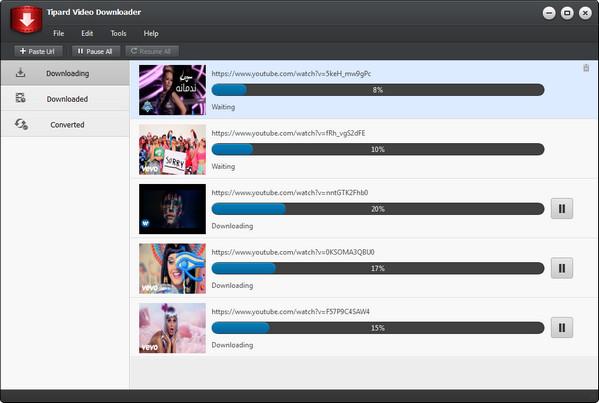The height and width of the screenshot is (403, 599).
Task: Select the 5keH_mw9gPc video thumbnail
Action: (x=172, y=90)
